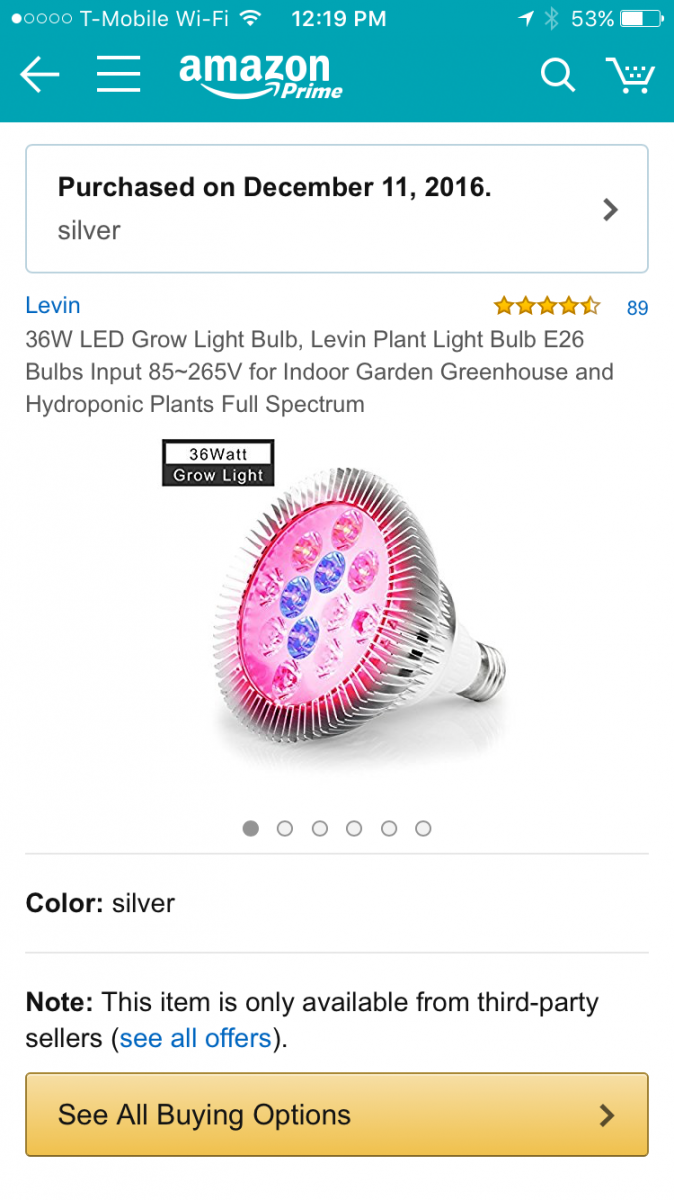Follow the 'see all offers' link
Image resolution: width=674 pixels, height=1200 pixels.
195,1038
